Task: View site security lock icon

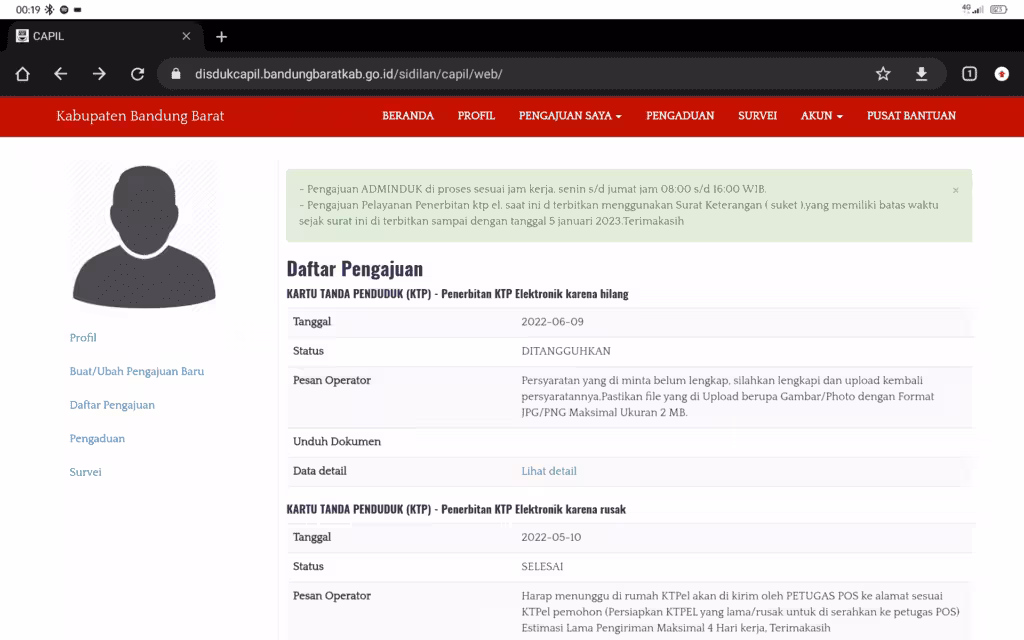Action: point(176,74)
